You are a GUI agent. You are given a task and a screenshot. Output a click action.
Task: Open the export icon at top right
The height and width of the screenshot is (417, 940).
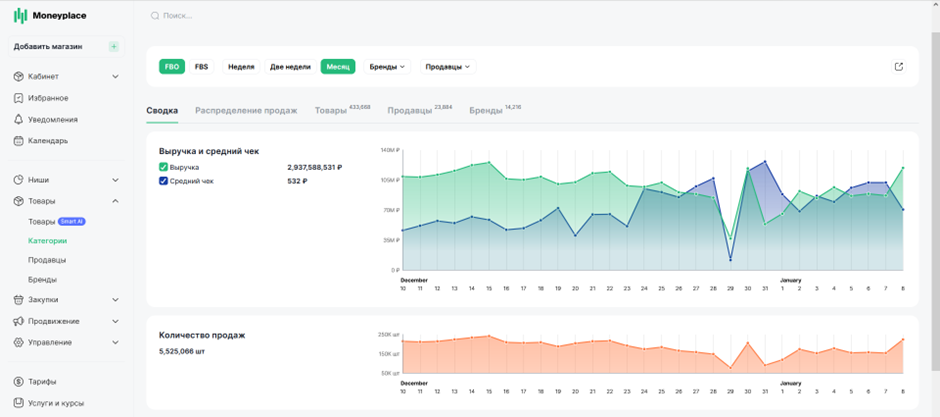pyautogui.click(x=899, y=67)
